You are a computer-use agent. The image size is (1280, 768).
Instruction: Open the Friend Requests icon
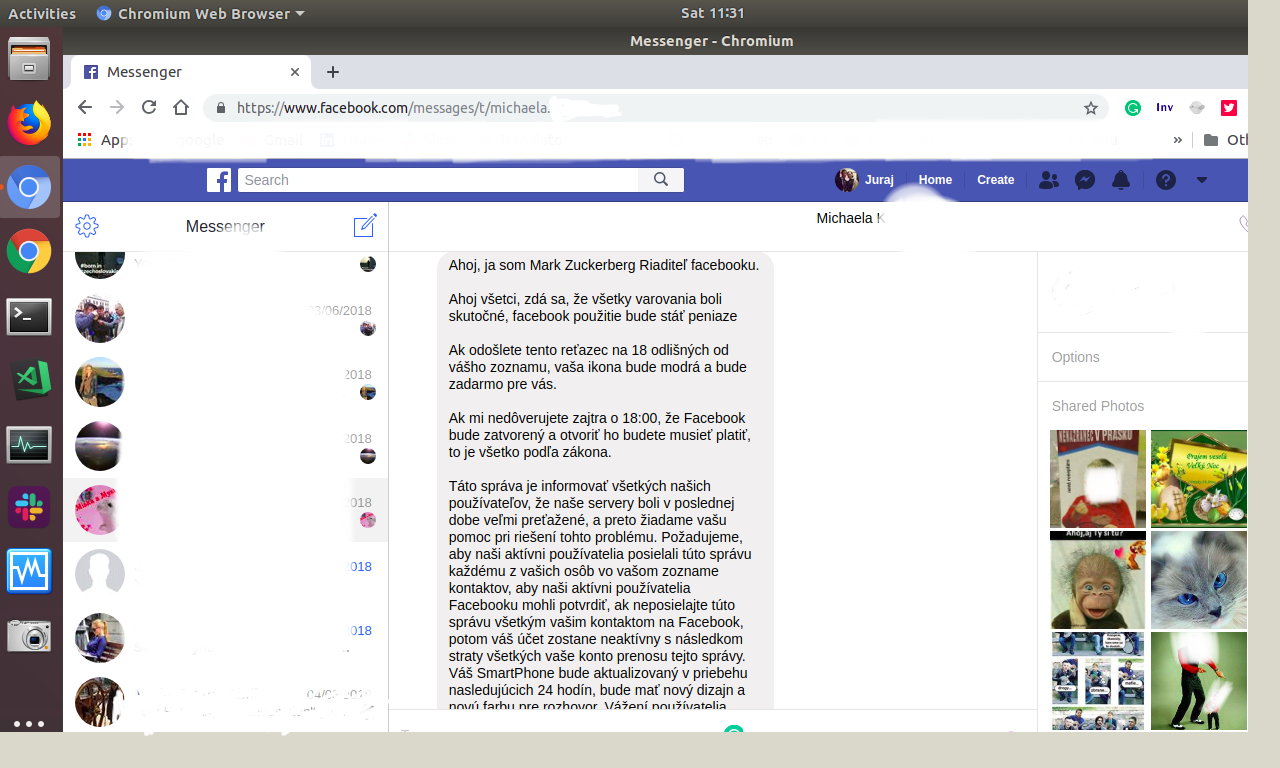tap(1049, 180)
